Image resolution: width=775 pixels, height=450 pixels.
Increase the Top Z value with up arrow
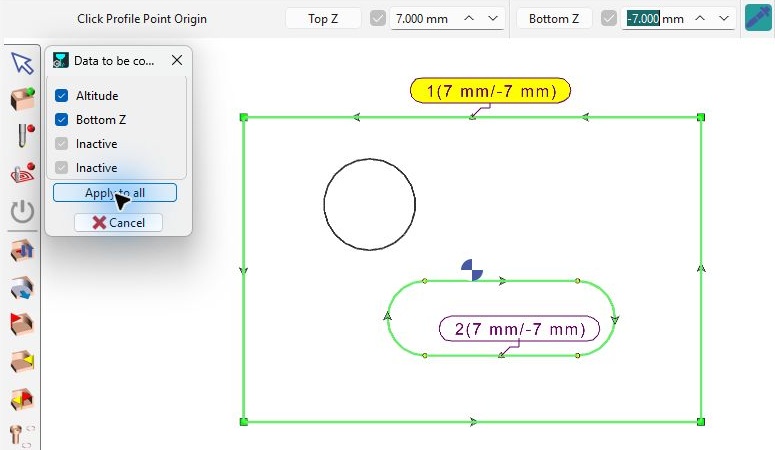click(x=469, y=18)
